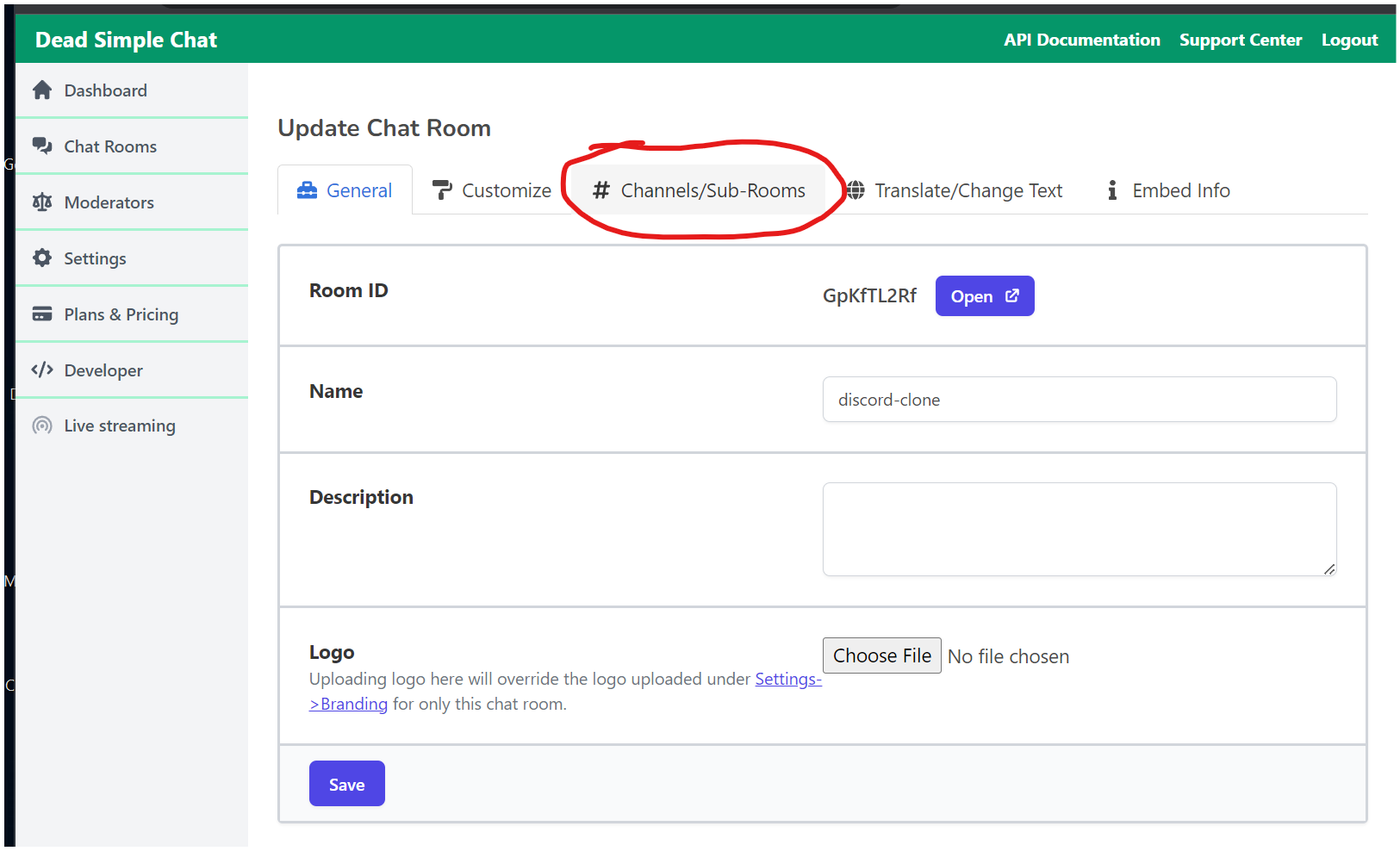Save the chat room changes
Viewport: 1400px width, 851px height.
pos(346,784)
